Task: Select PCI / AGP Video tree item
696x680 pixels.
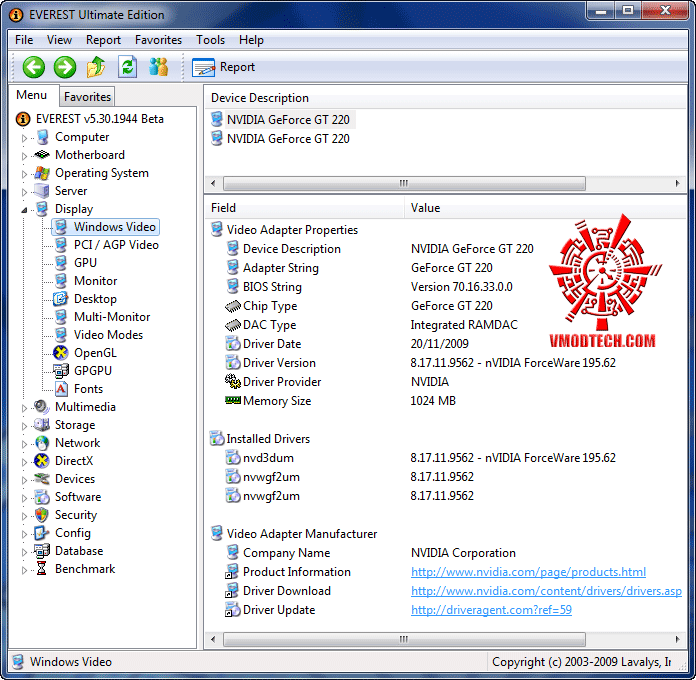Action: tap(116, 245)
